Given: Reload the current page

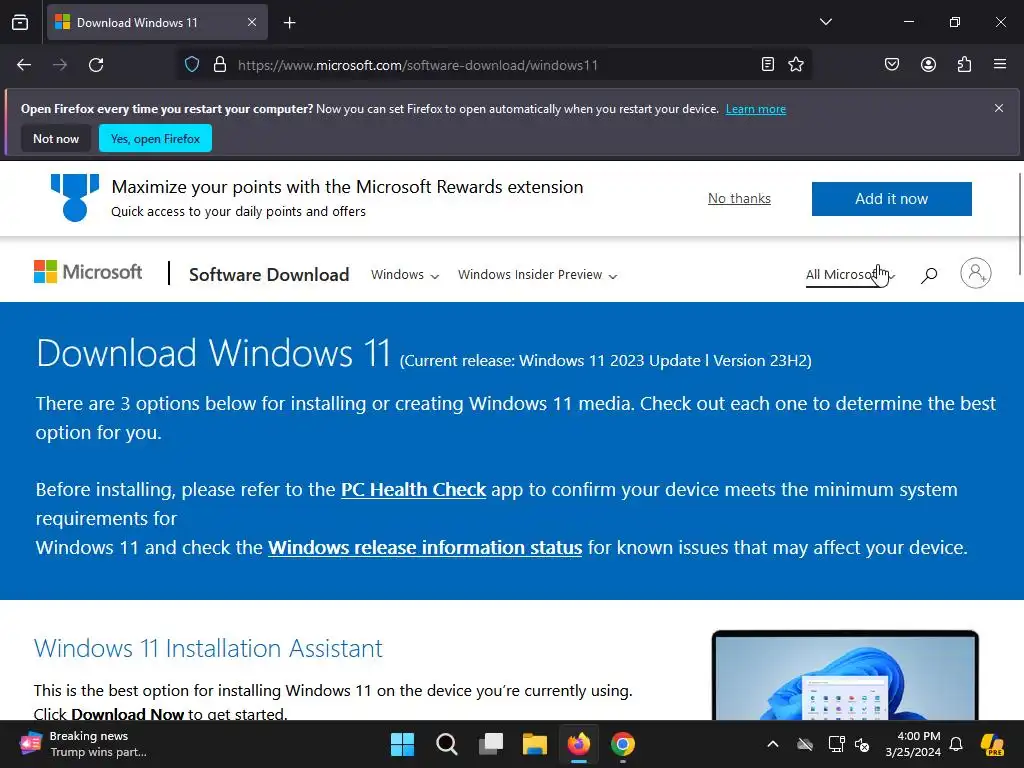Looking at the screenshot, I should point(96,65).
